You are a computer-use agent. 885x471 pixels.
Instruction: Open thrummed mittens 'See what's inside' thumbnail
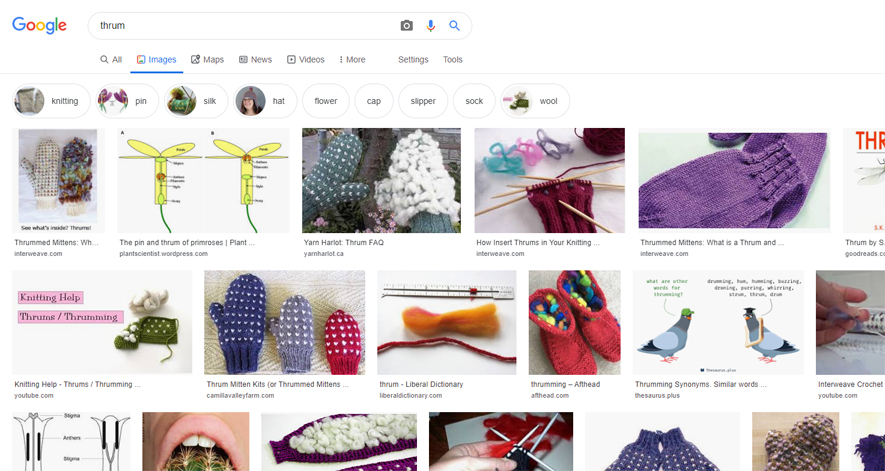(x=58, y=181)
